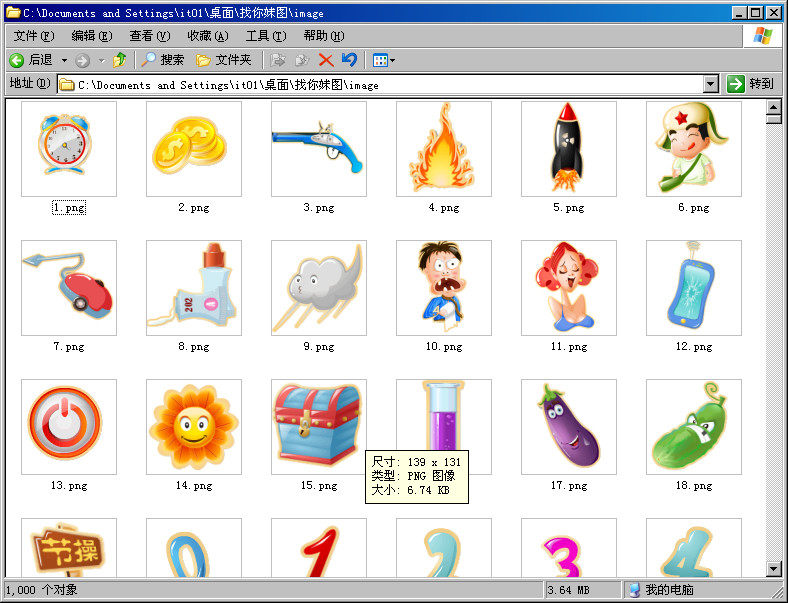Click the Move To toolbar icon
Image resolution: width=788 pixels, height=603 pixels.
[278, 60]
